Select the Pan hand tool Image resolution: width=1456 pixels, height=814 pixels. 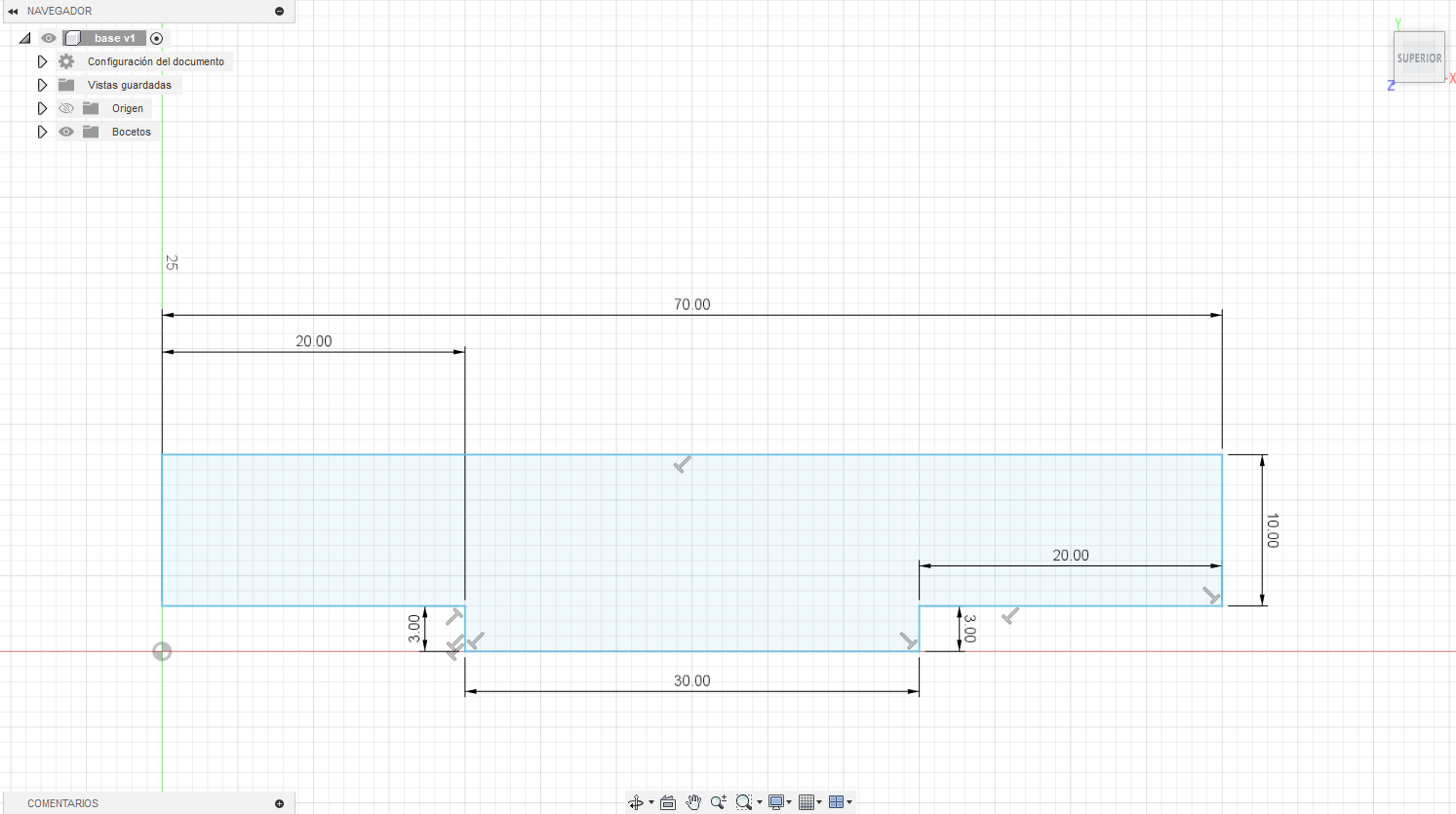(x=693, y=802)
